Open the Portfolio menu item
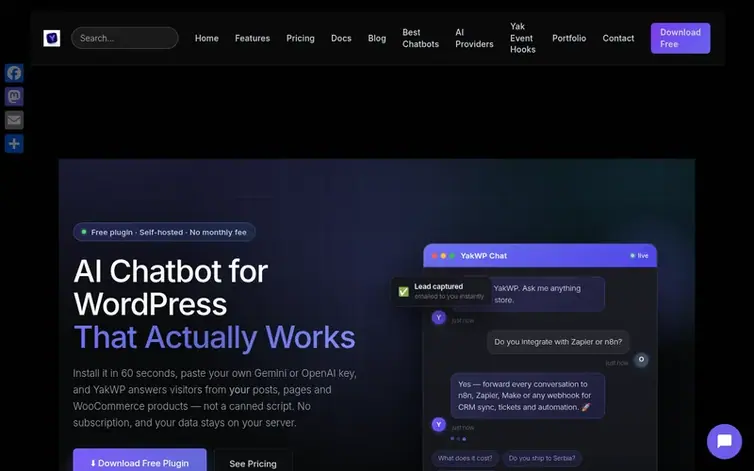 point(569,38)
